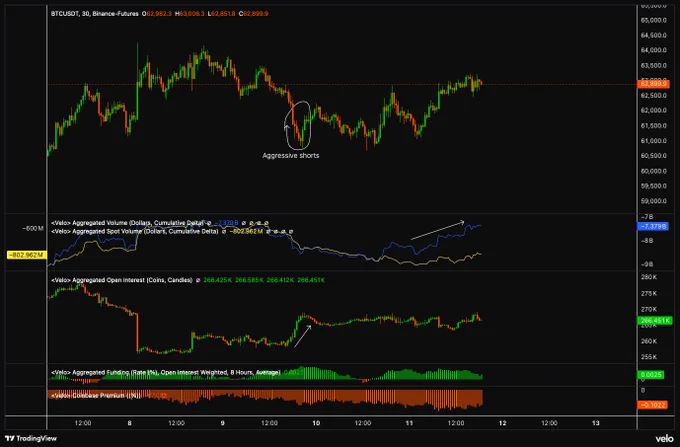Click the 59,500.0 price axis label
Viewport: 680px width, 447px height.
(654, 186)
